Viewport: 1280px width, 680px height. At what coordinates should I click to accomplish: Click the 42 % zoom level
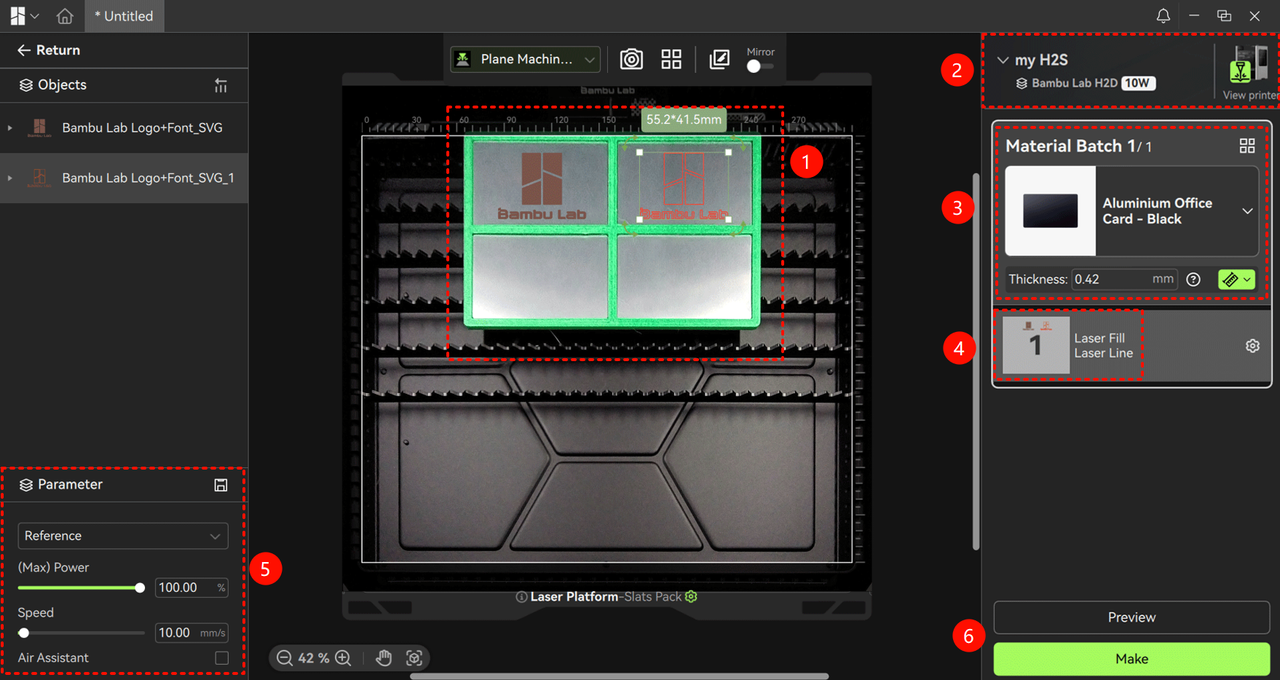pos(313,658)
